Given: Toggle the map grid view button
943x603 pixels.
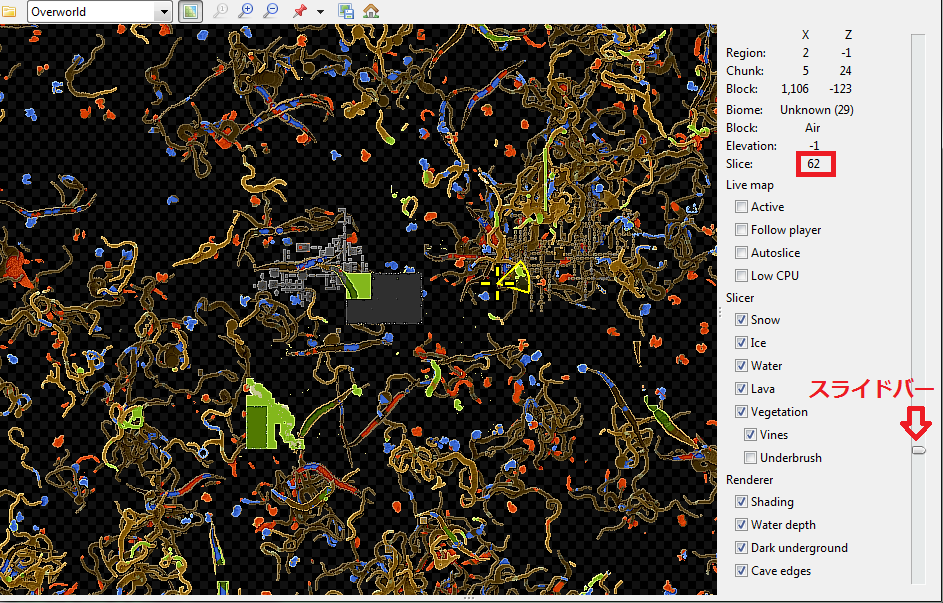Looking at the screenshot, I should [191, 11].
